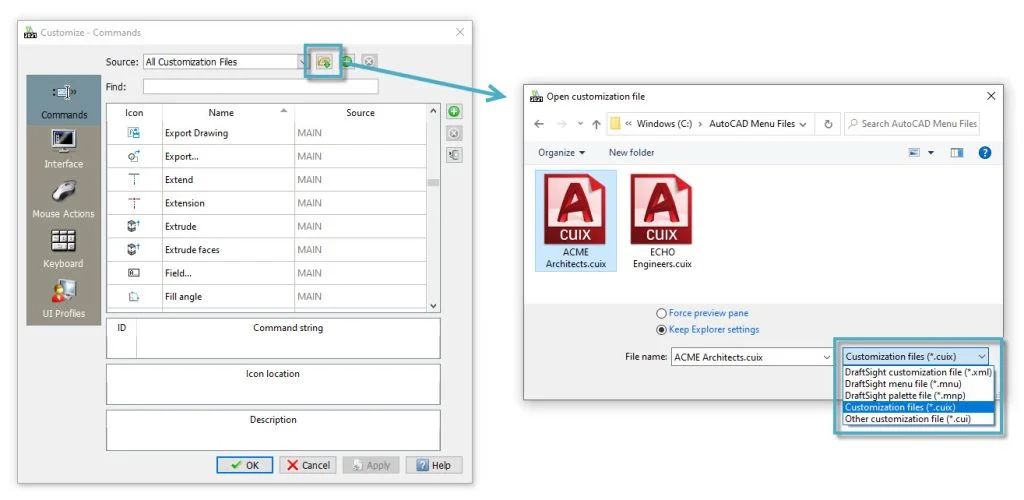Select the Force preview pane radio button
The height and width of the screenshot is (500, 1024).
point(661,313)
